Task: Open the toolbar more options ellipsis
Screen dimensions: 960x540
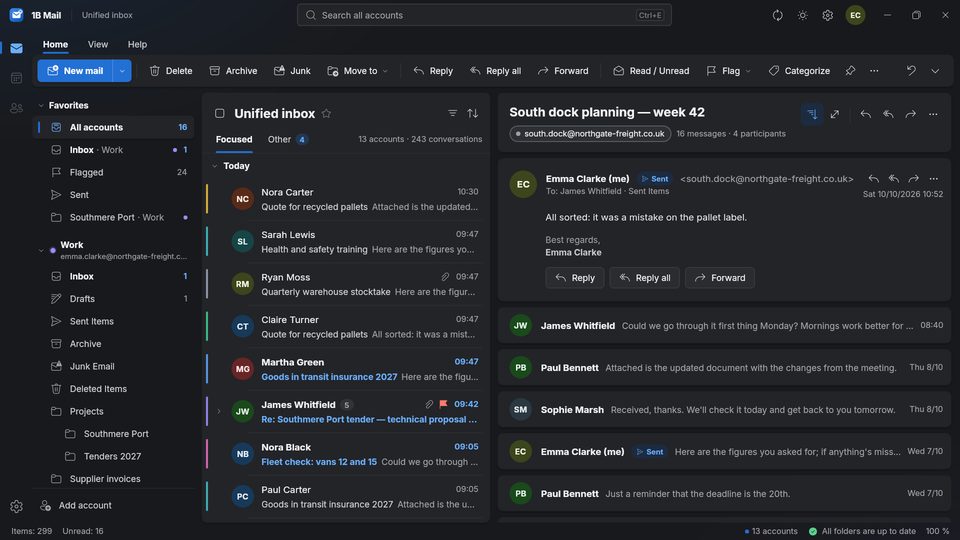Action: pos(874,71)
